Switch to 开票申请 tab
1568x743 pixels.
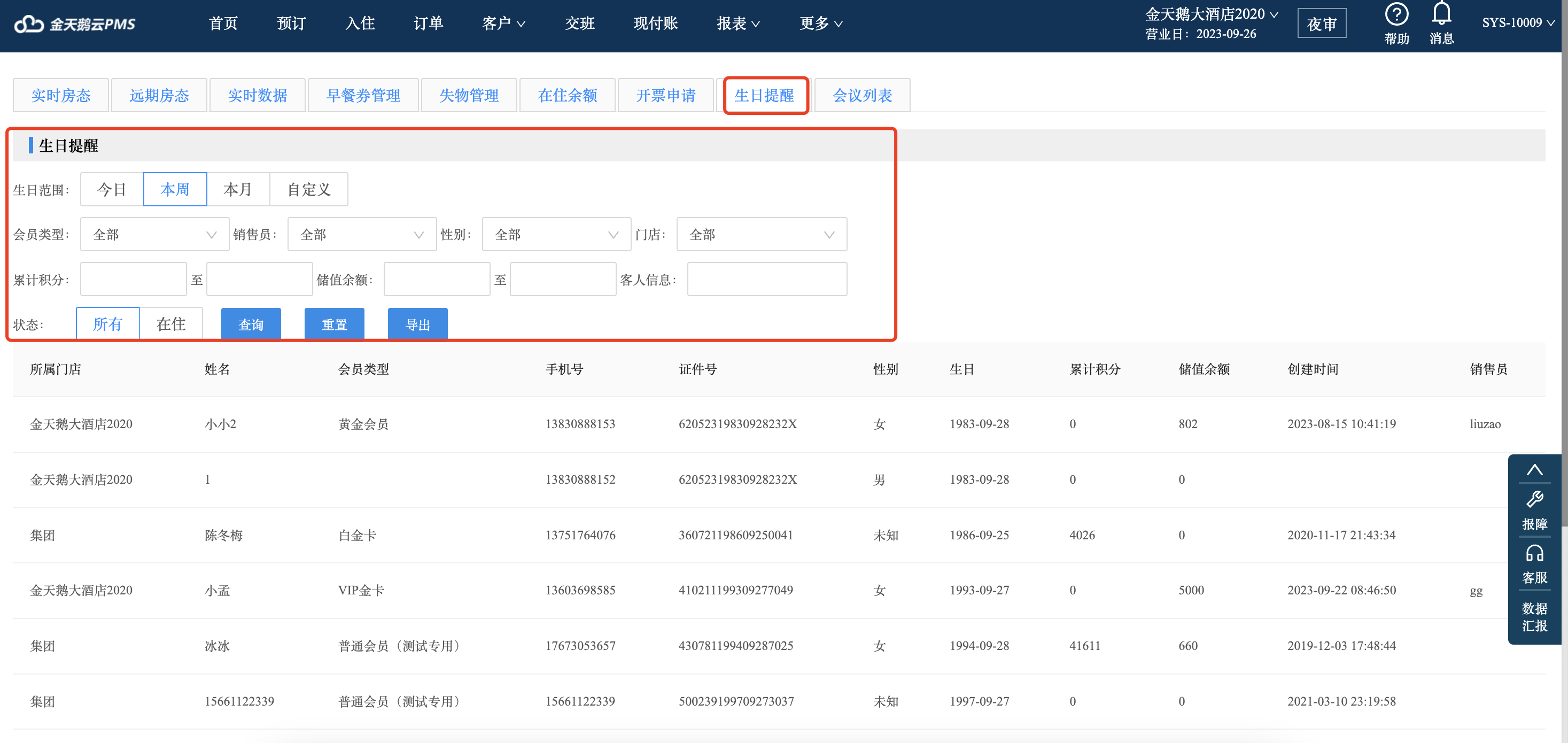tap(666, 95)
